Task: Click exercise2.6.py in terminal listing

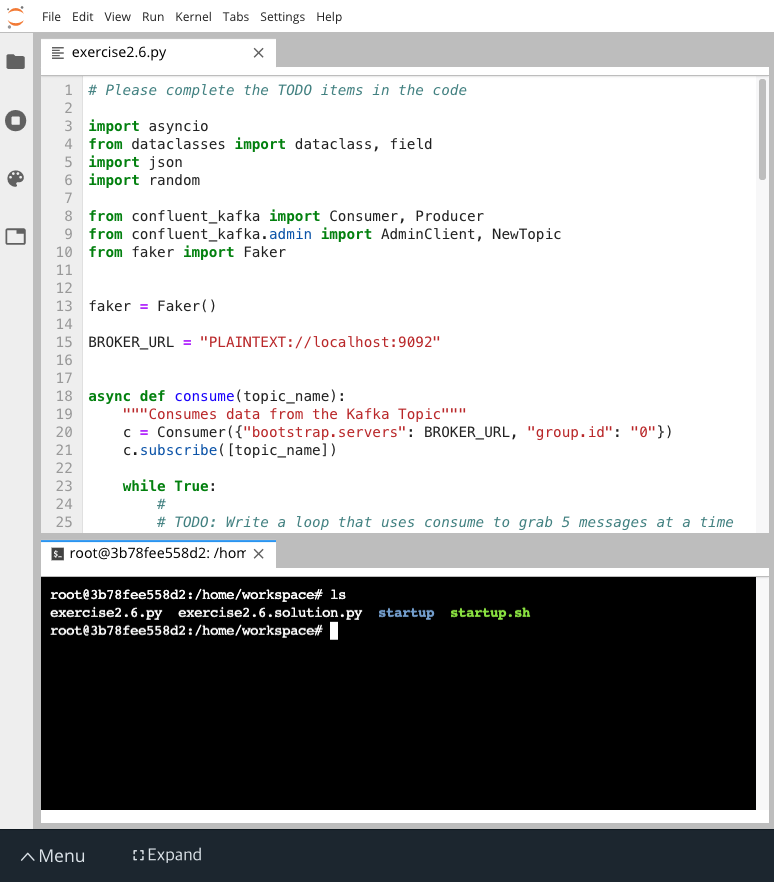Action: (x=106, y=613)
